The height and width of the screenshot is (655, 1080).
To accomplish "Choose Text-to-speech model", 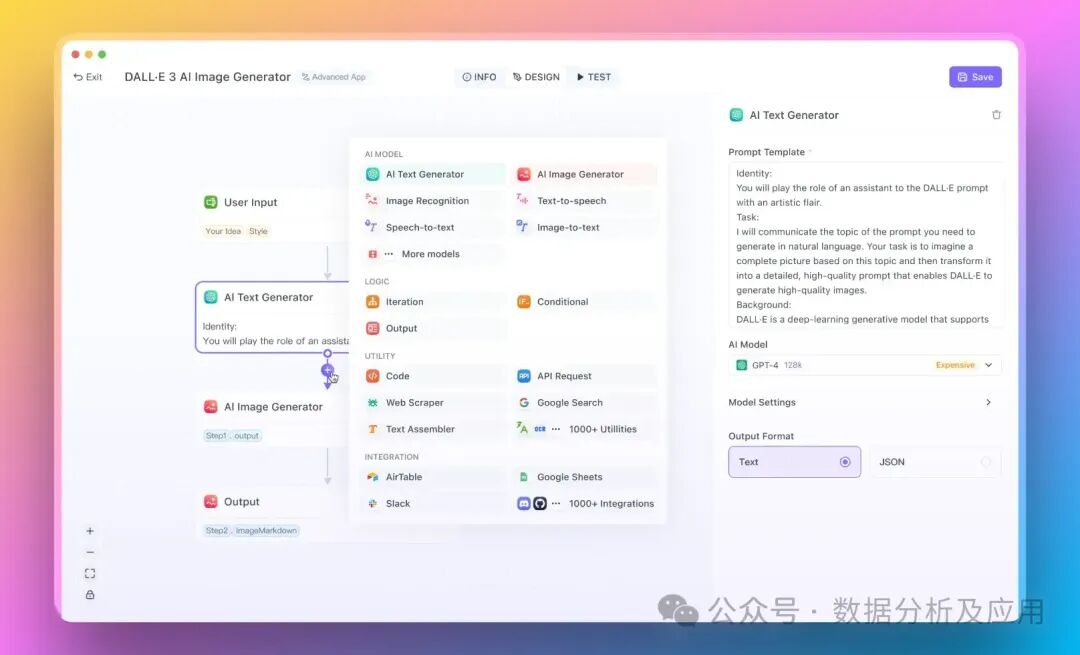I will (x=584, y=200).
